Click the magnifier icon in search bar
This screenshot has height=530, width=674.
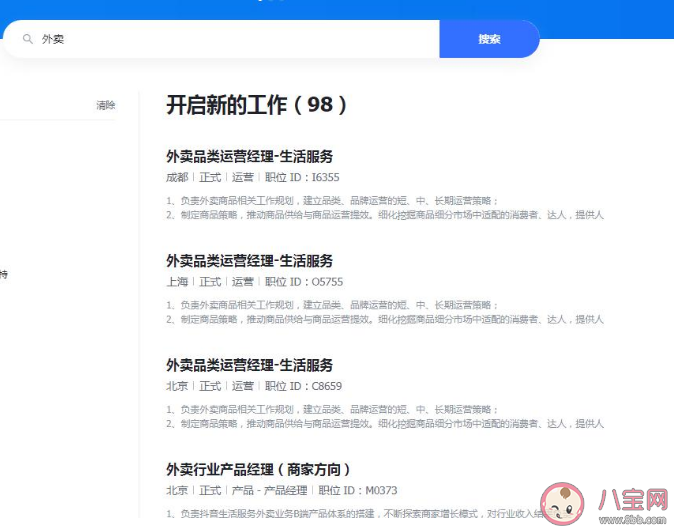[28, 39]
